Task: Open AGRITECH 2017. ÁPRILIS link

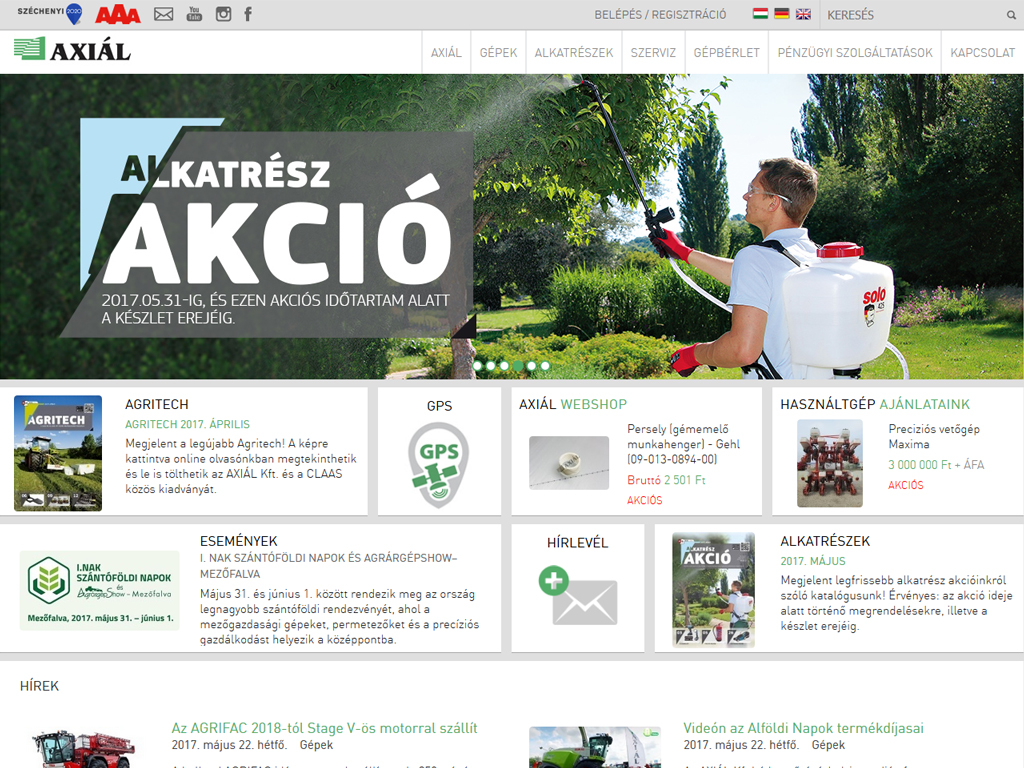Action: tap(187, 424)
